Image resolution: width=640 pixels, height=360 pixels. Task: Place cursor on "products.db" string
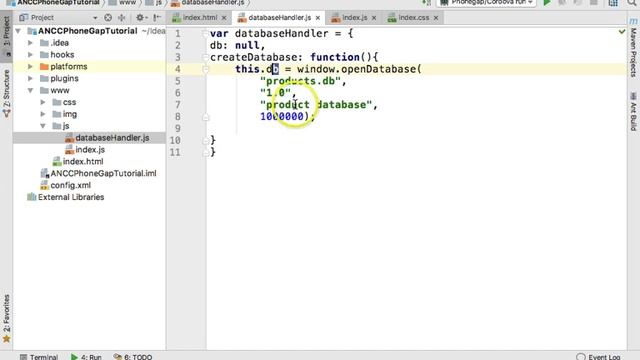300,81
